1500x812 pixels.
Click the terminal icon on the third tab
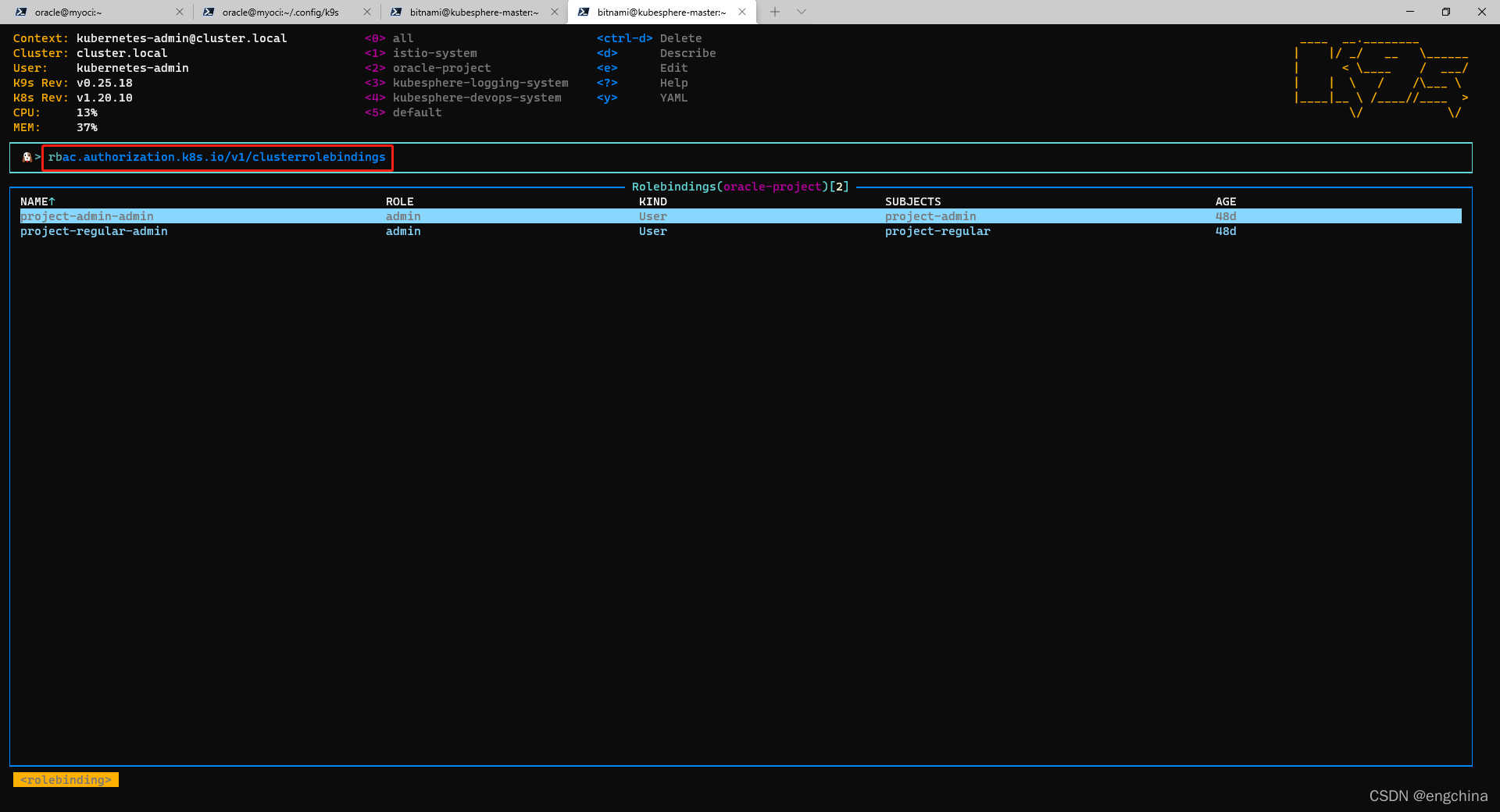[x=396, y=12]
